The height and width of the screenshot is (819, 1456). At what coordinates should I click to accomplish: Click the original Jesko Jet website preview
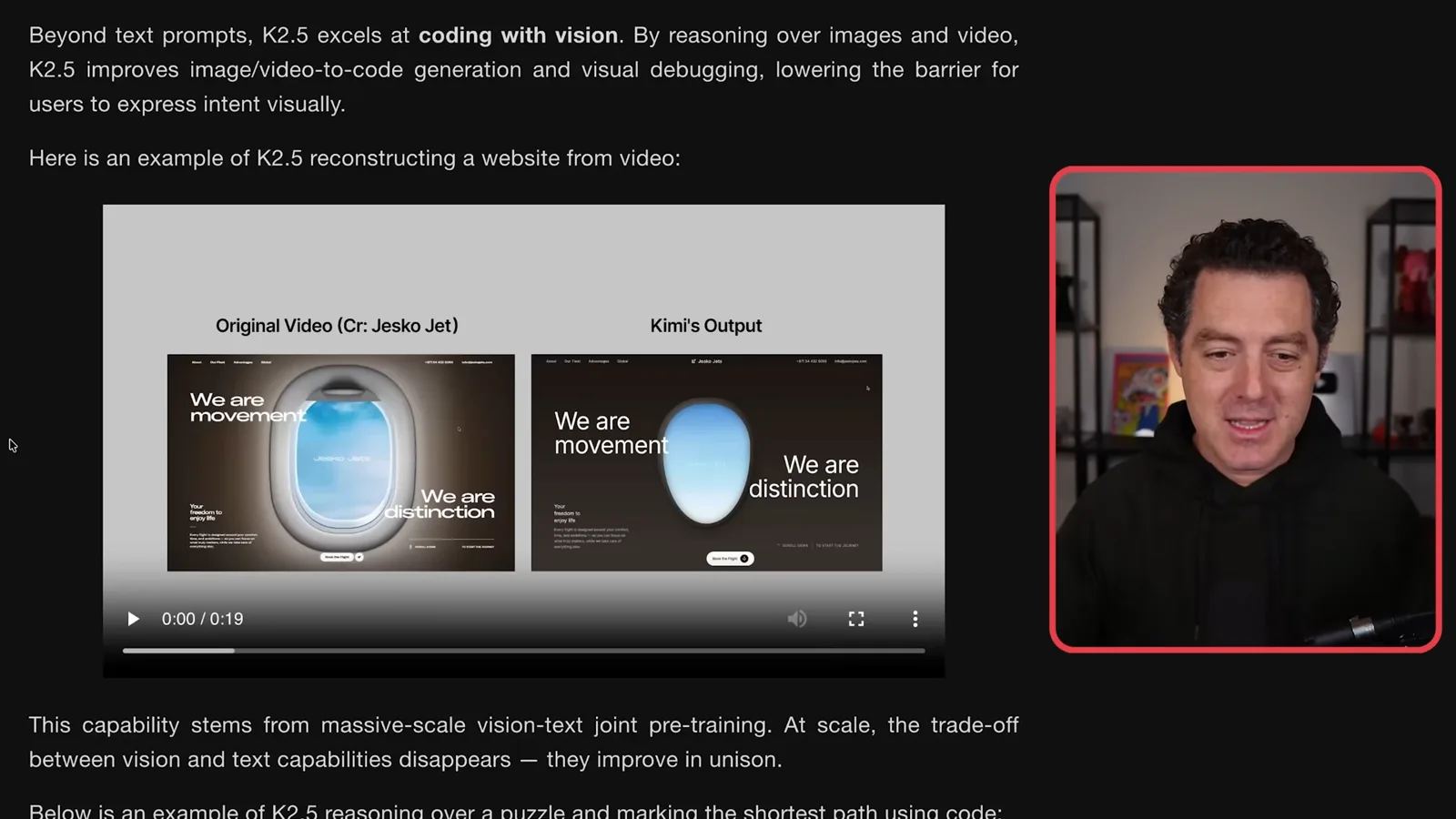(x=341, y=462)
